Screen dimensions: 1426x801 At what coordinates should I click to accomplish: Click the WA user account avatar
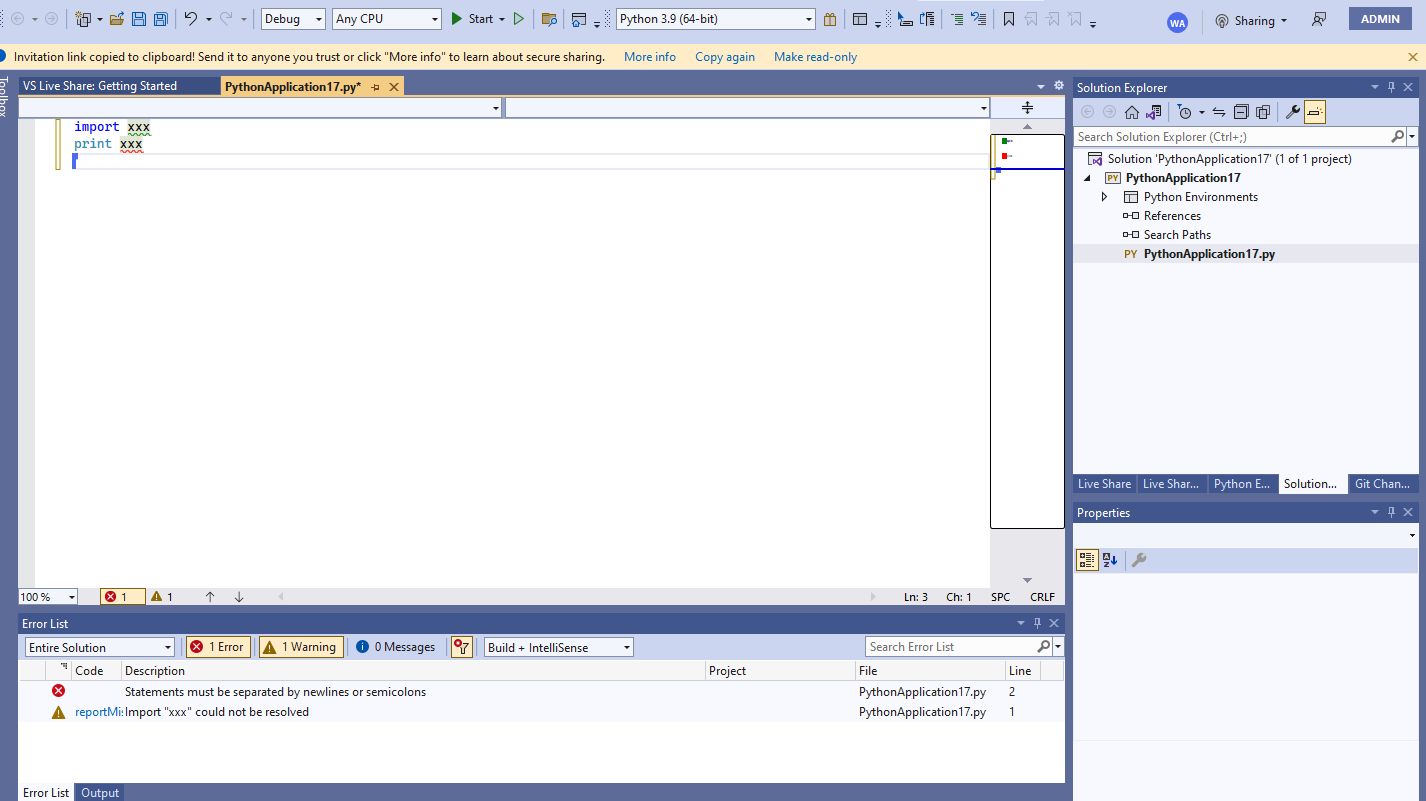[1177, 22]
